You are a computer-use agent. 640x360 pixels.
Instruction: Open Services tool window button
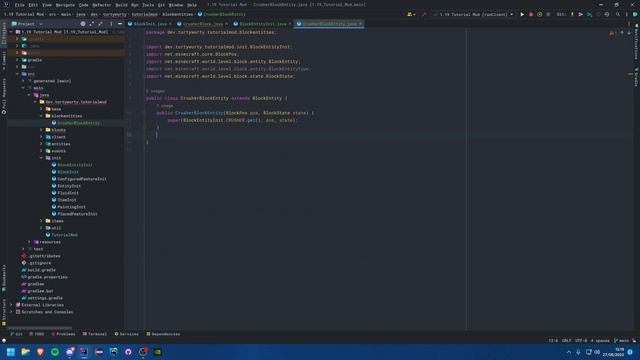point(127,334)
